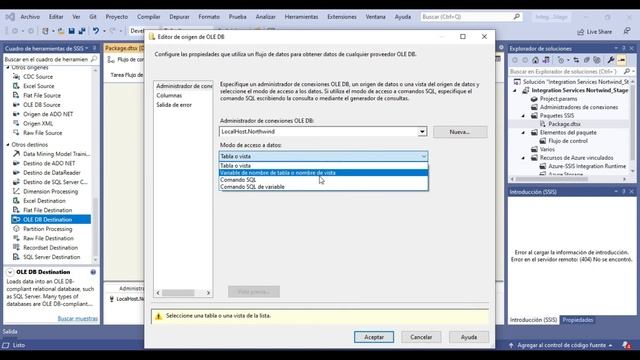This screenshot has width=640, height=360.
Task: Collapse Otros destinos toolbox group
Action: (8, 145)
